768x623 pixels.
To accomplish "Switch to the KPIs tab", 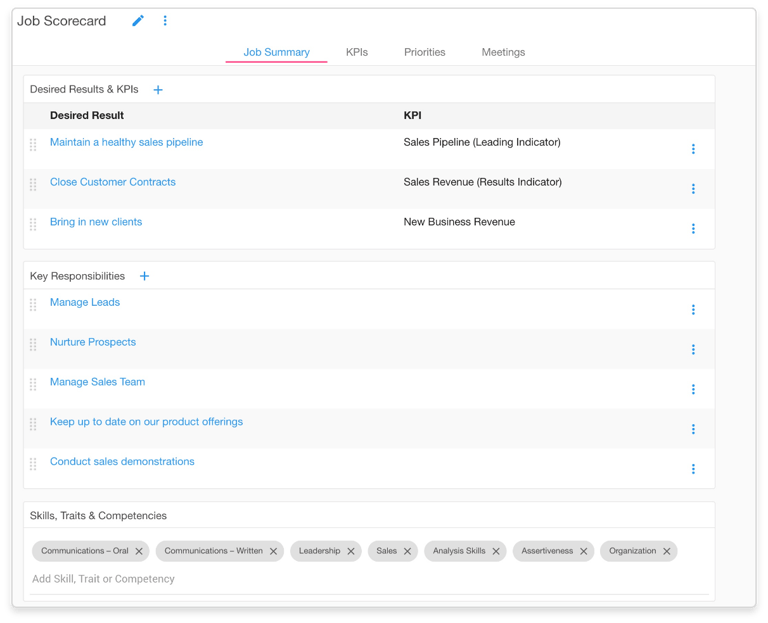I will [x=357, y=52].
